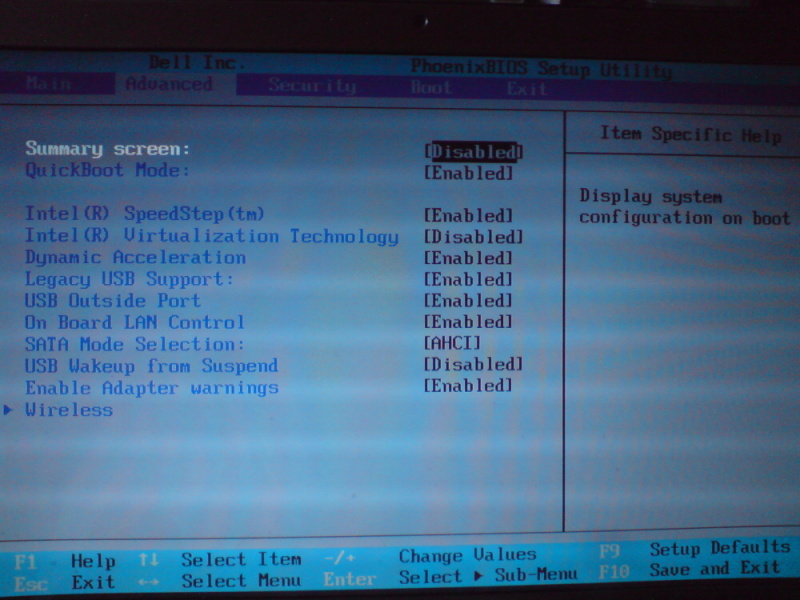Select the USB Outside Port label
The image size is (800, 600).
113,301
